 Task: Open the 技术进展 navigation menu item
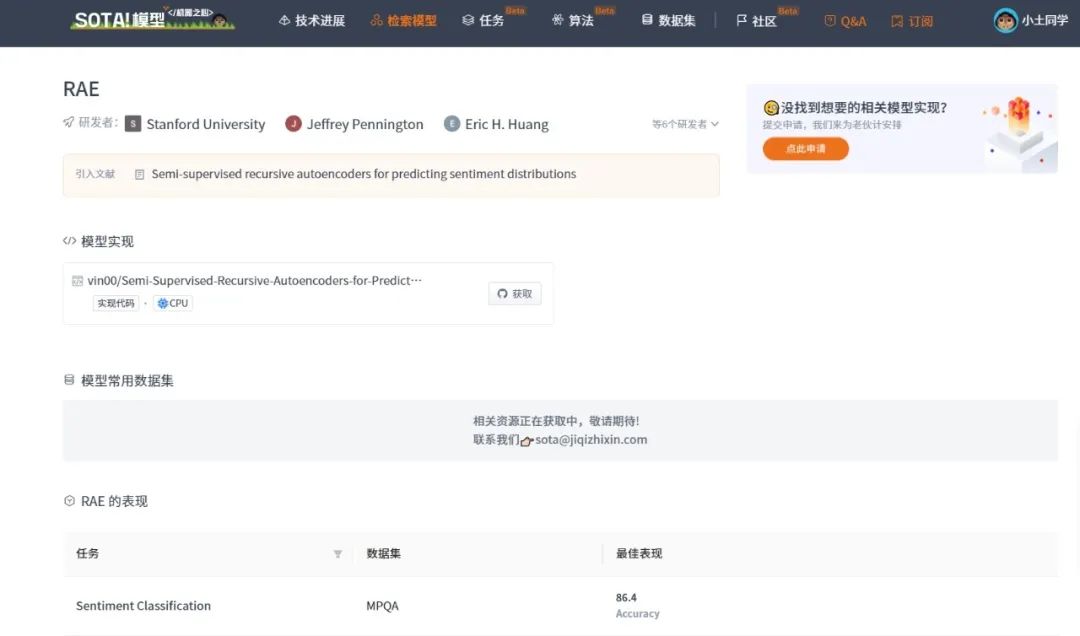click(x=311, y=20)
